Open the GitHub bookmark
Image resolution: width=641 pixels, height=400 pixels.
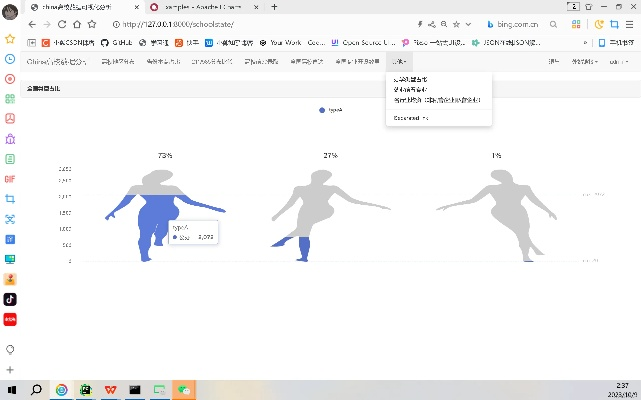tap(117, 43)
